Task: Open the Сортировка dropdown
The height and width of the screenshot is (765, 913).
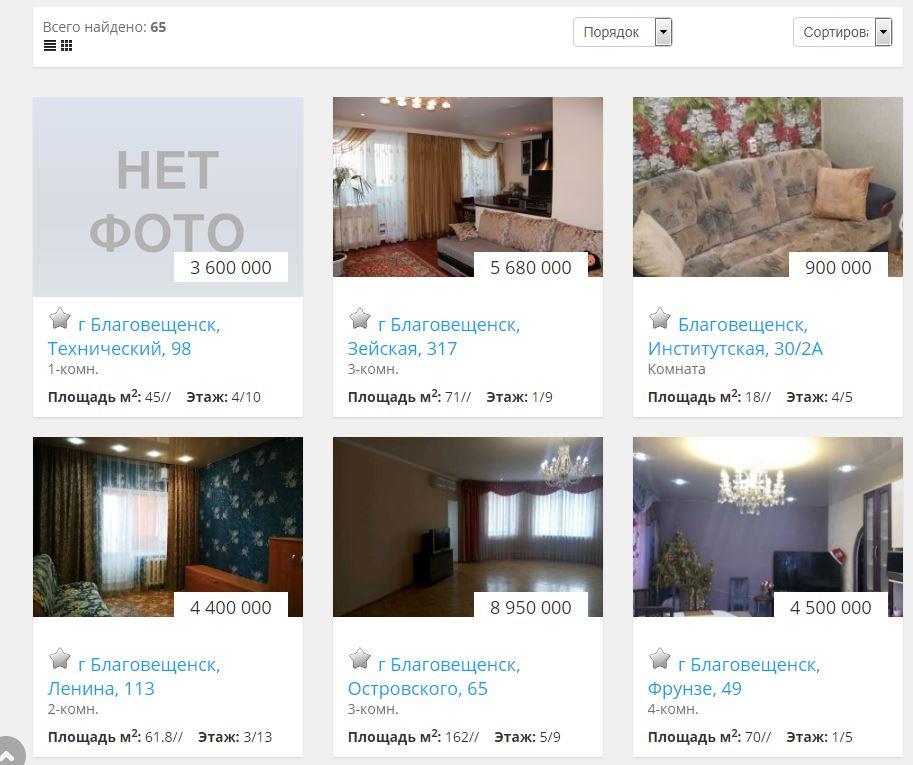Action: (842, 32)
